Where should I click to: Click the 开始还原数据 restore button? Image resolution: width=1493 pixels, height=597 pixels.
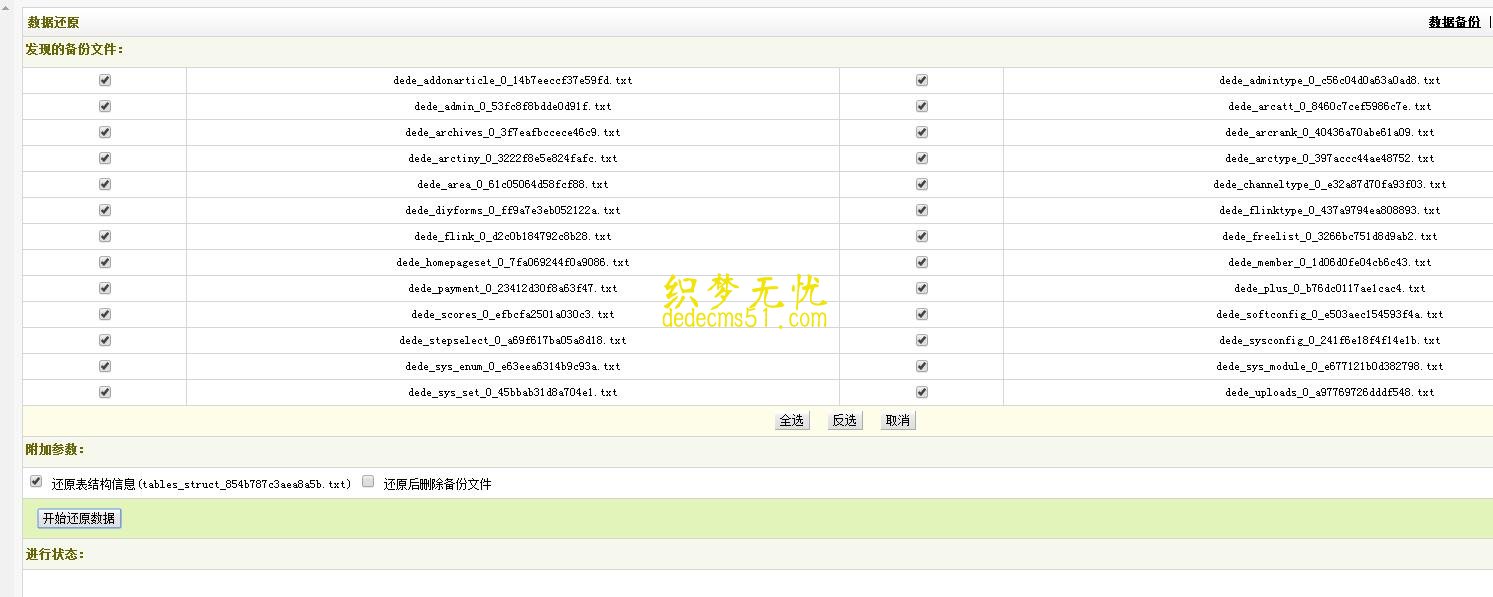click(77, 518)
